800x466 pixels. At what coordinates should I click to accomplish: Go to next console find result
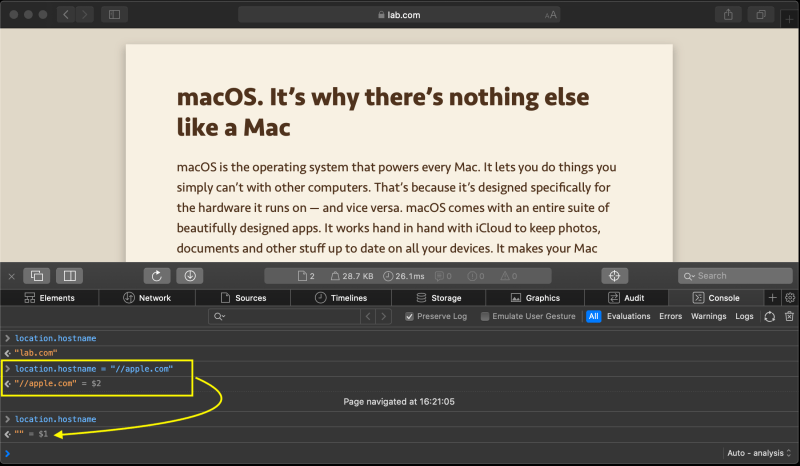click(384, 316)
